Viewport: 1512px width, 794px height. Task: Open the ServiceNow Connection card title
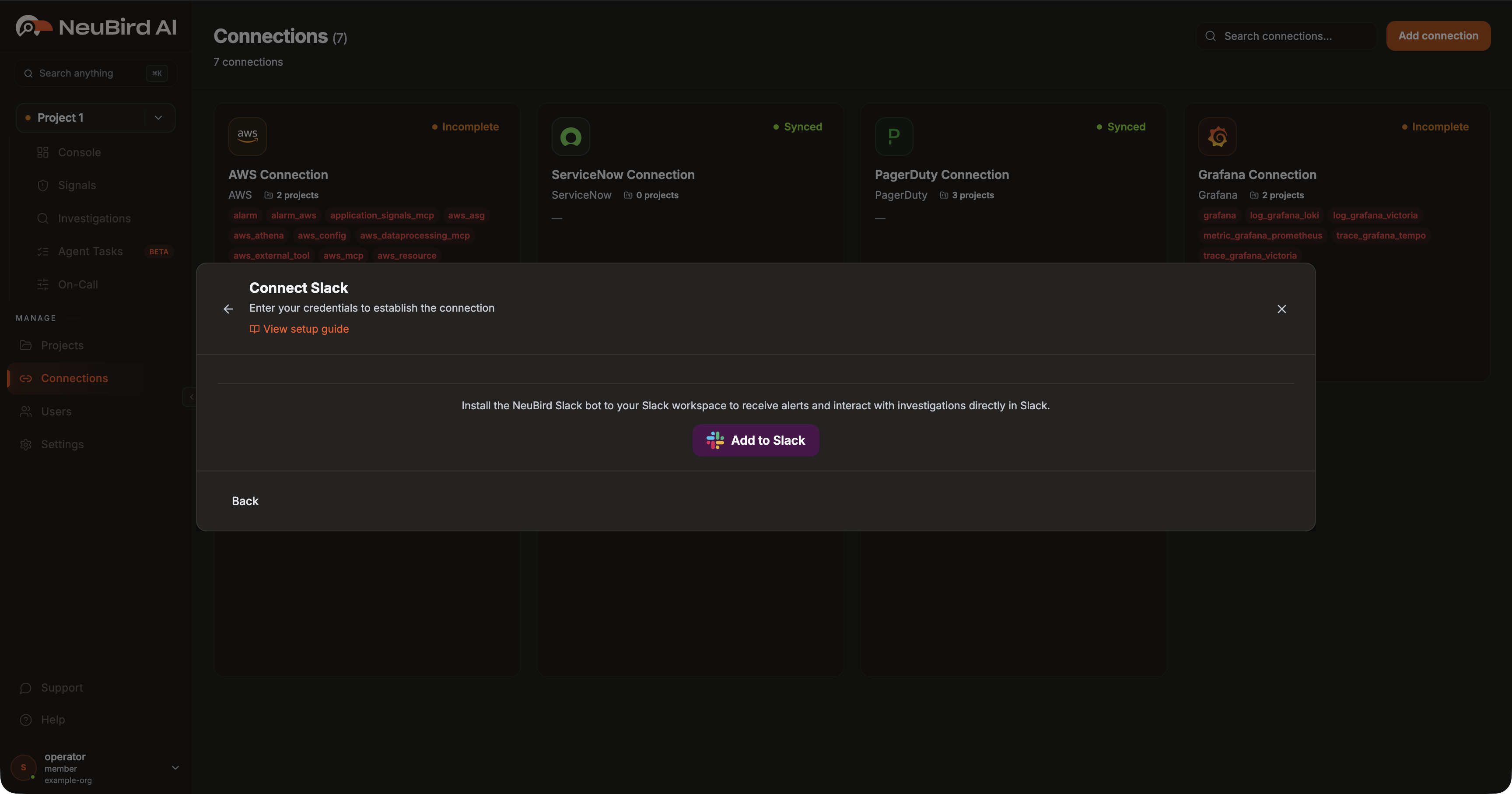coord(623,175)
